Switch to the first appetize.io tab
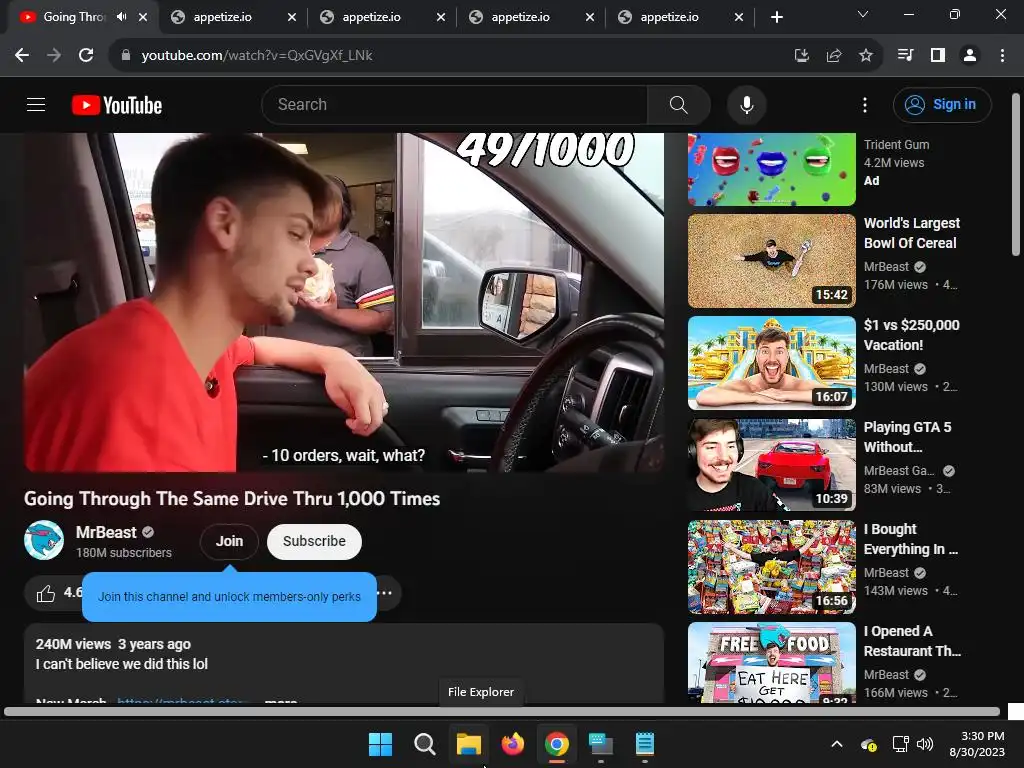This screenshot has width=1024, height=768. click(223, 17)
